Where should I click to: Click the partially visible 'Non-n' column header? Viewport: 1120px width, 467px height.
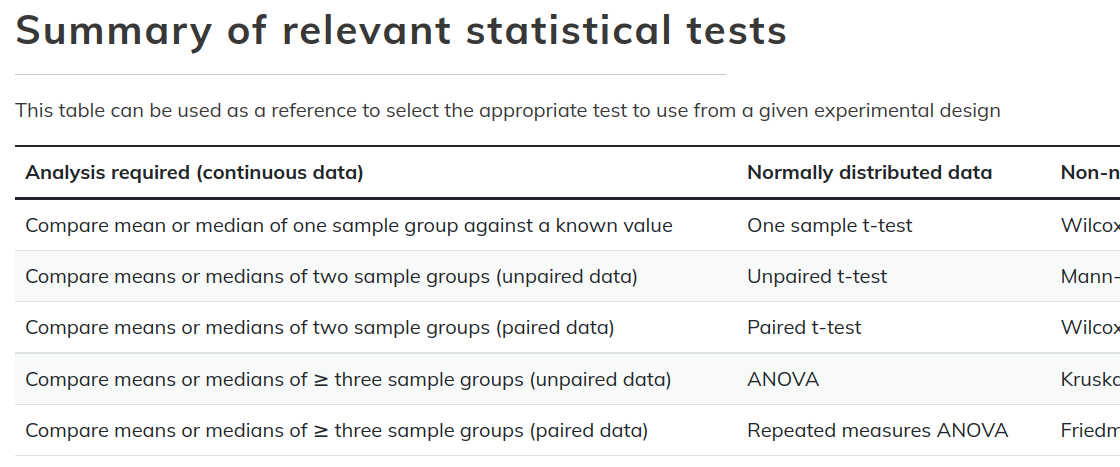click(1089, 173)
